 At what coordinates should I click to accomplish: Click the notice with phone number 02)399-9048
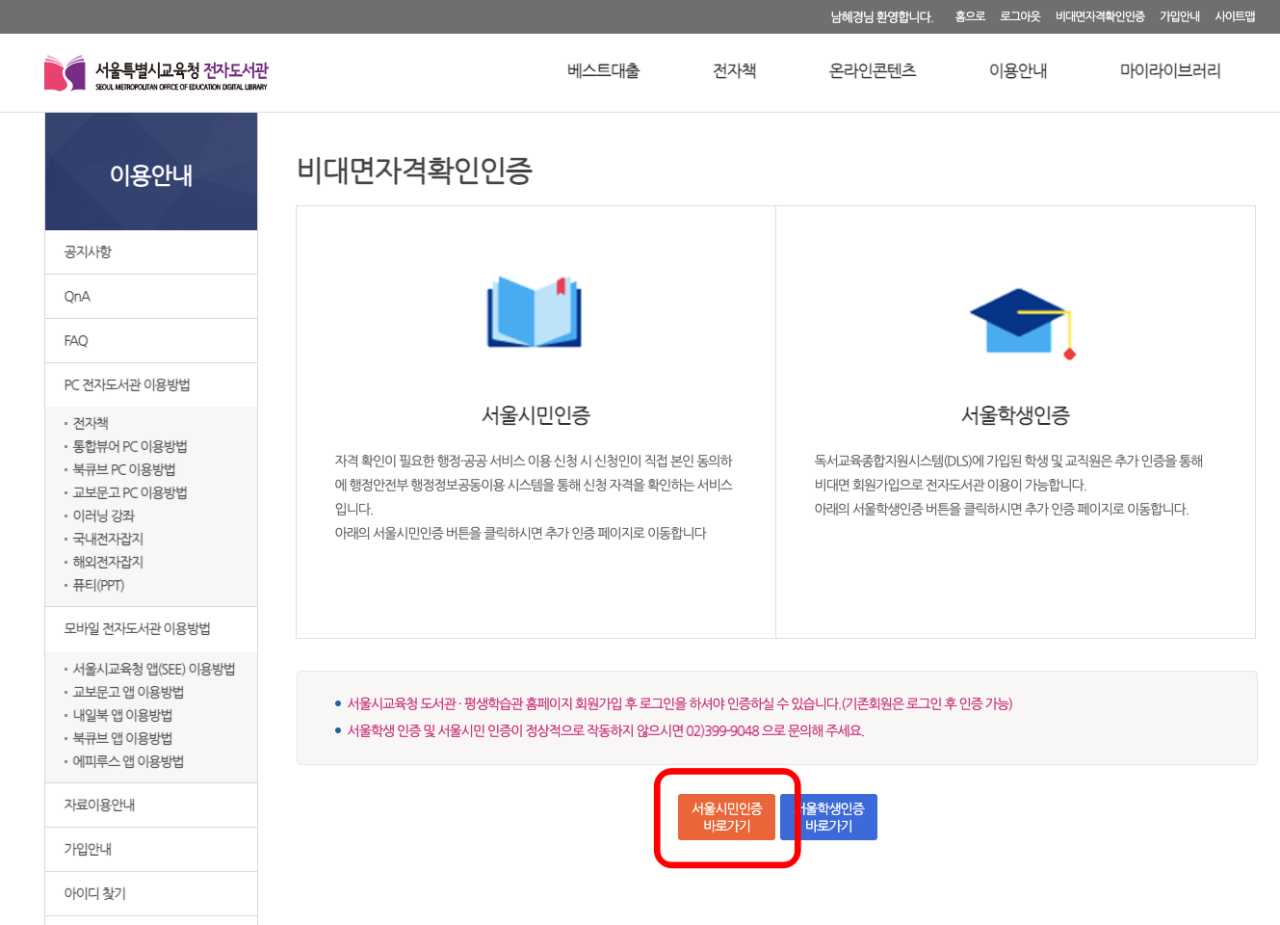[605, 730]
